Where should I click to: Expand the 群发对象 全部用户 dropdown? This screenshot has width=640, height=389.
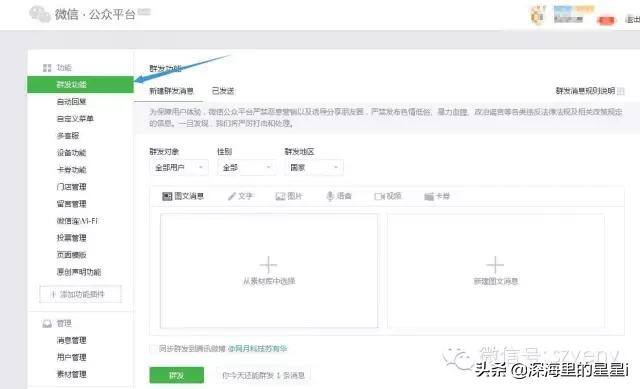pyautogui.click(x=179, y=168)
